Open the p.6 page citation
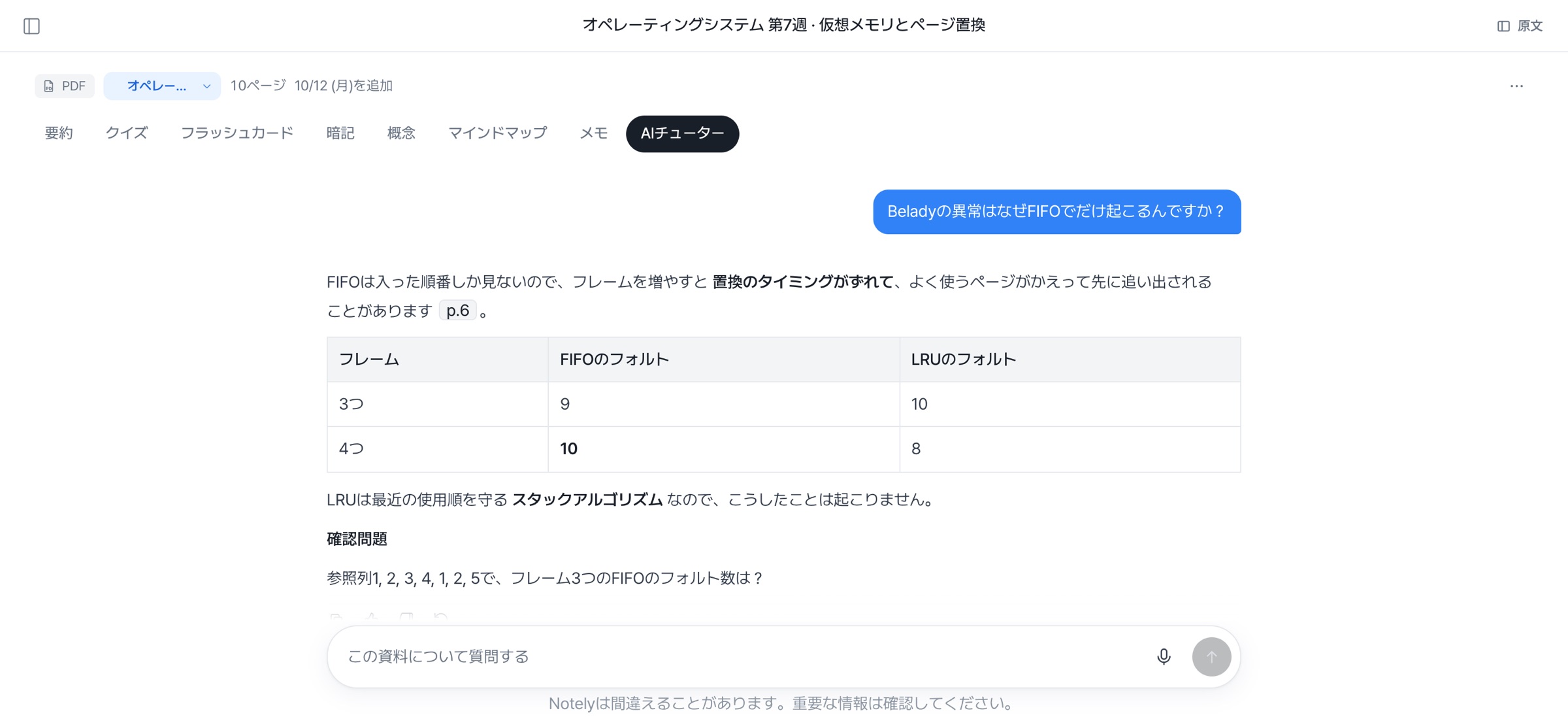1568x719 pixels. click(x=458, y=310)
